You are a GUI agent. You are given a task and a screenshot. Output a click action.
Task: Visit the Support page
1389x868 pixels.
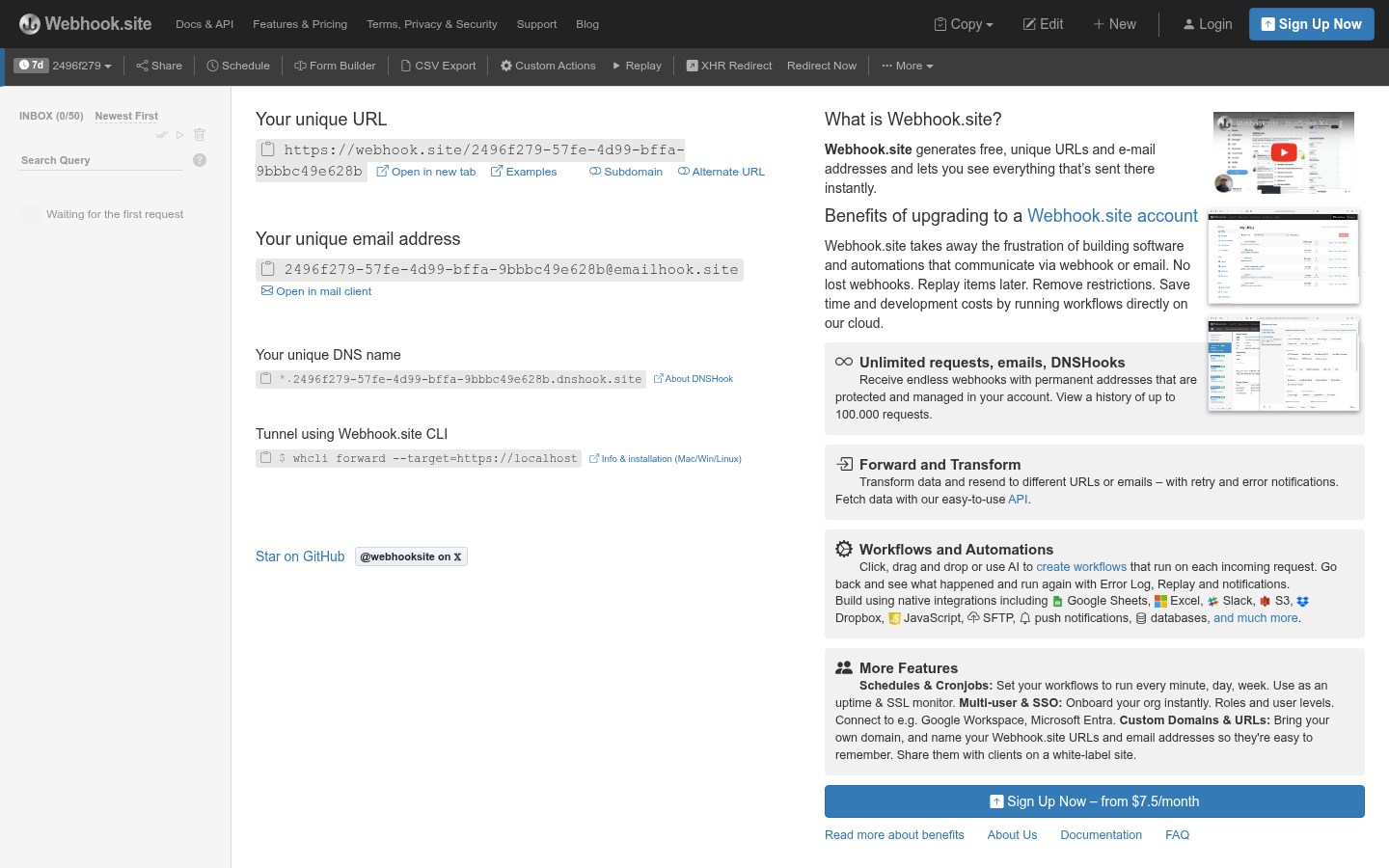click(536, 24)
